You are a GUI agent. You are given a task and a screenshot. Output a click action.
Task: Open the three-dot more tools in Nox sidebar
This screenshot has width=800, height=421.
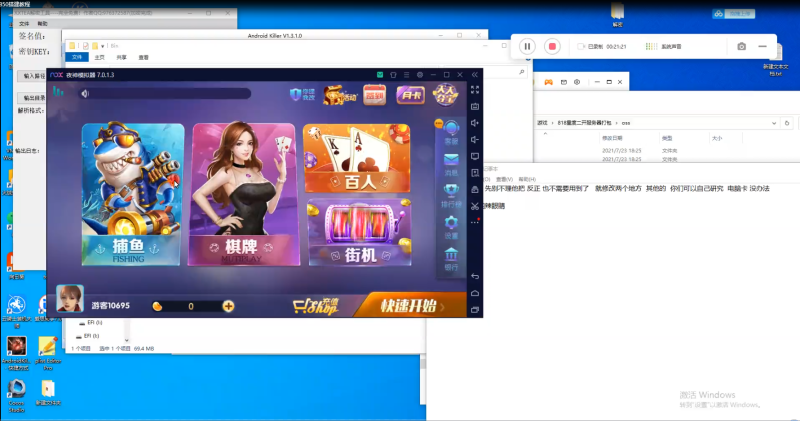475,222
